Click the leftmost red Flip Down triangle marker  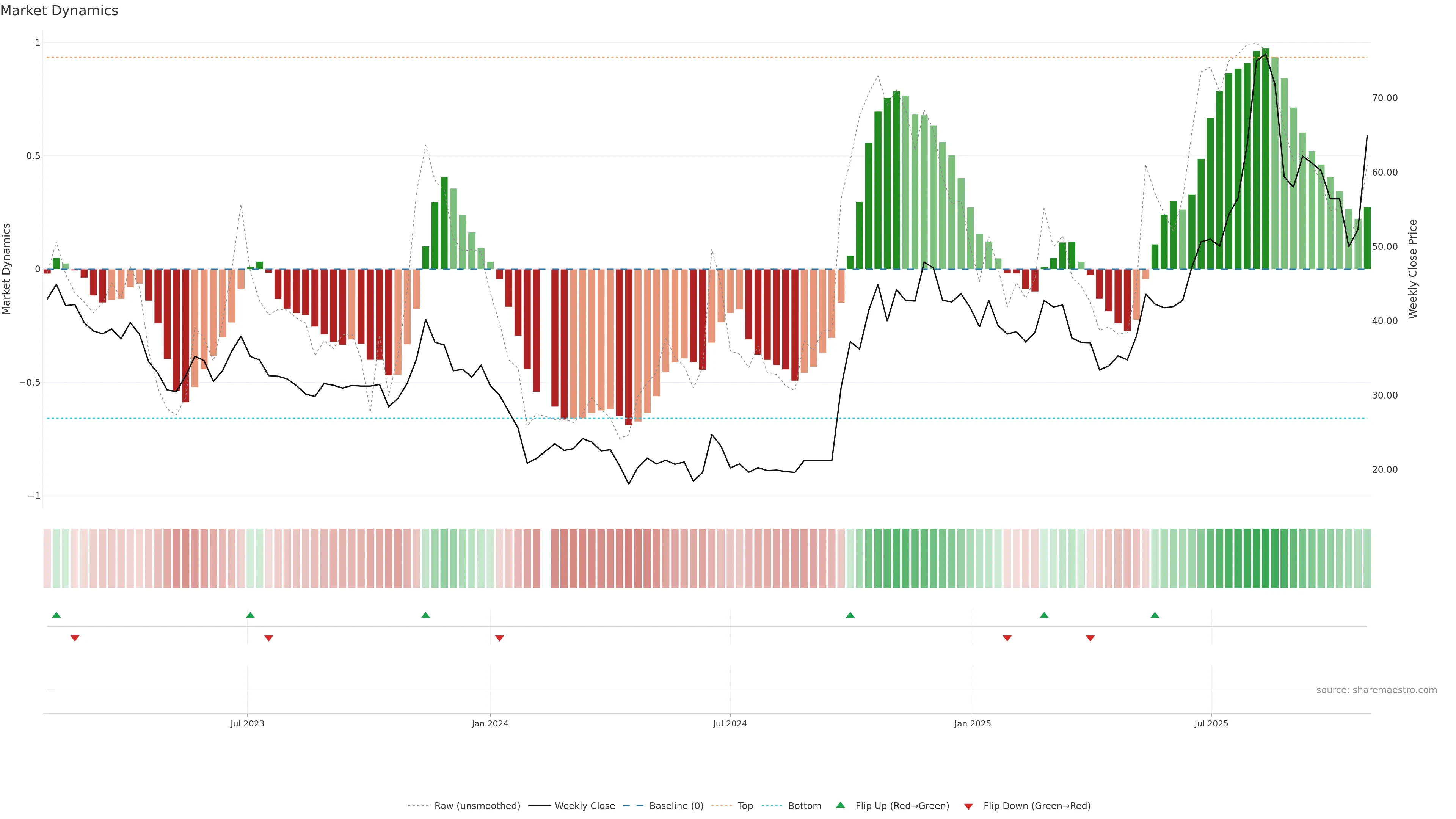[75, 638]
